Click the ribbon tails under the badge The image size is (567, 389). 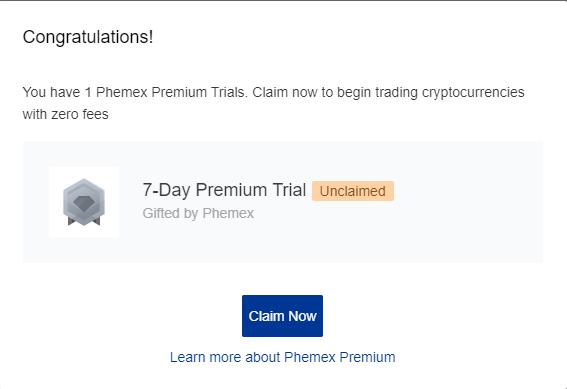click(84, 220)
